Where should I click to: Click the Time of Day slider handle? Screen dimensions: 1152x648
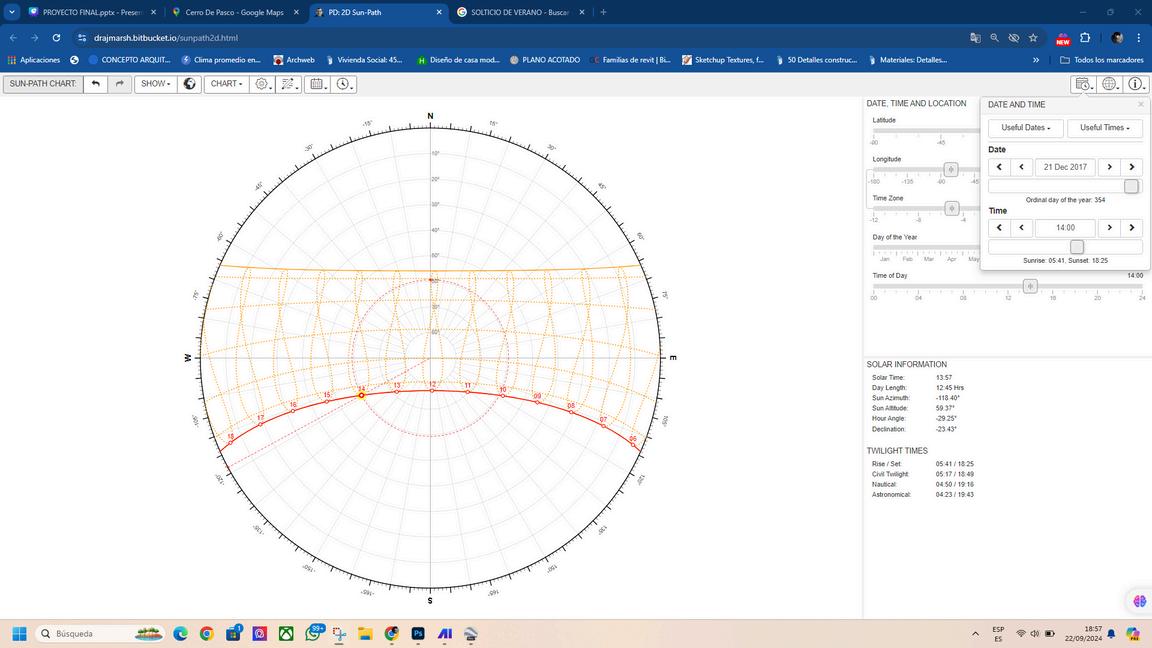tap(1030, 286)
